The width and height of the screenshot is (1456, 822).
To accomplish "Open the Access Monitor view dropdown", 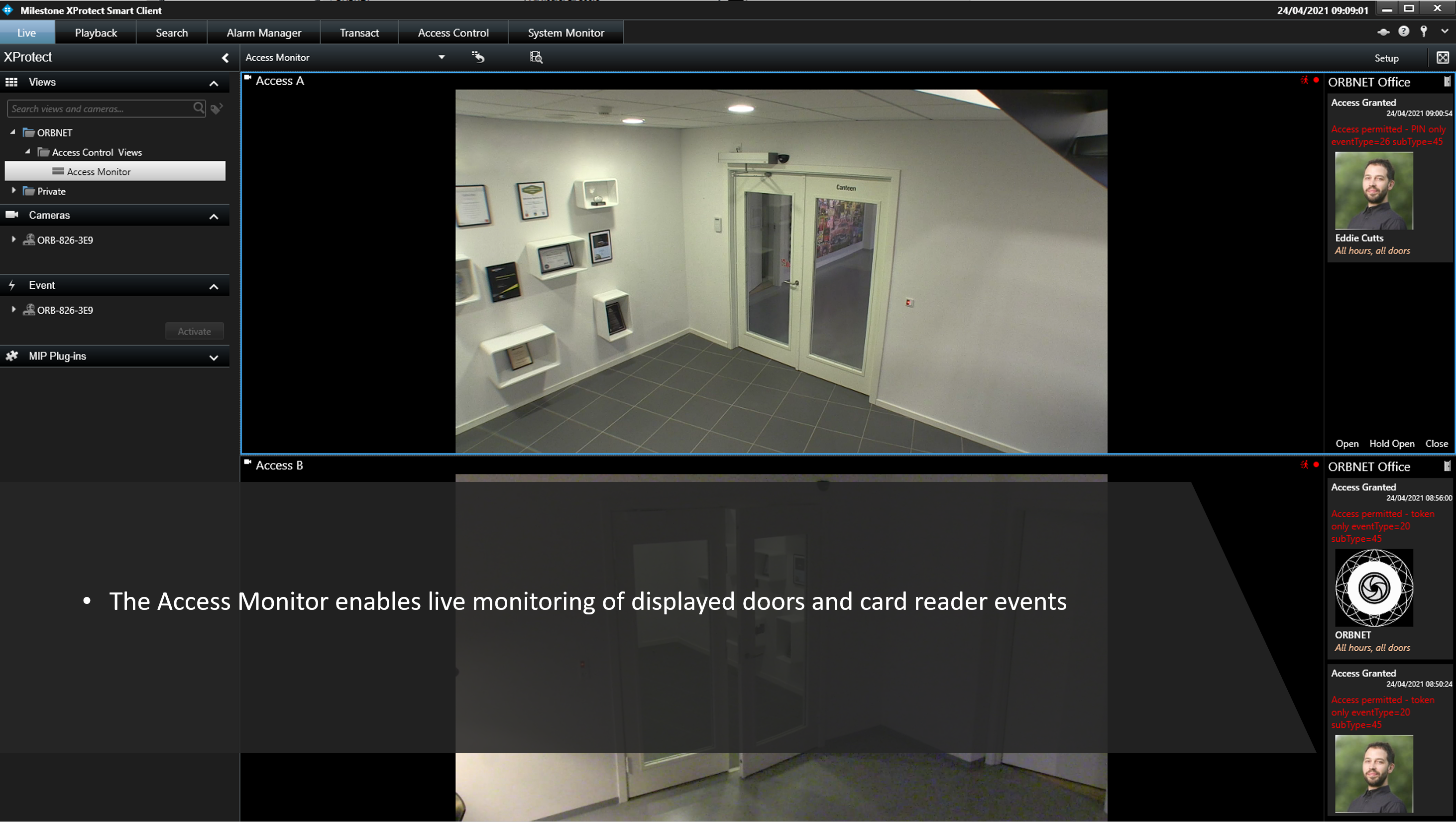I will pos(442,57).
